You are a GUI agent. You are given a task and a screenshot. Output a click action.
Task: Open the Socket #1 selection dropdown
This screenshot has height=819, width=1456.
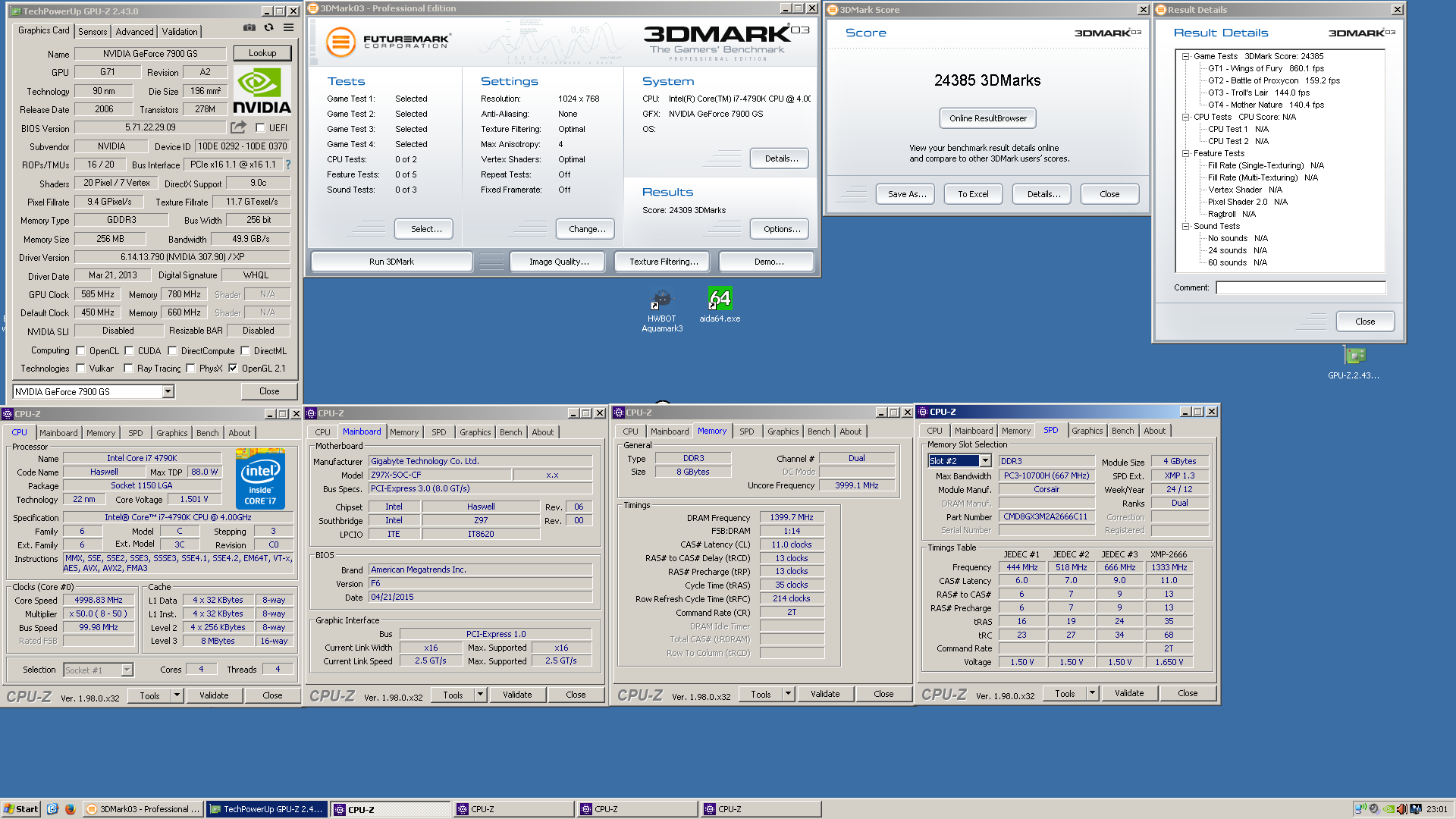click(127, 670)
